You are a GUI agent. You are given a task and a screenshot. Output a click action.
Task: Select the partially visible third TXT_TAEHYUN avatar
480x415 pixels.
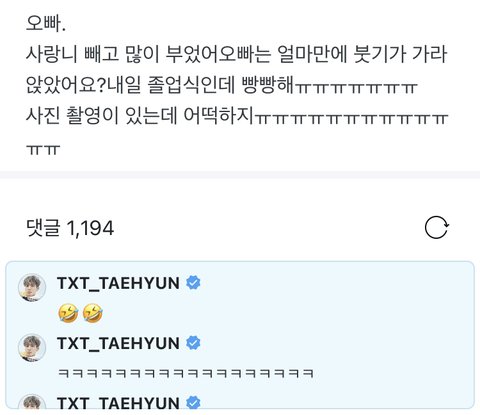point(32,401)
